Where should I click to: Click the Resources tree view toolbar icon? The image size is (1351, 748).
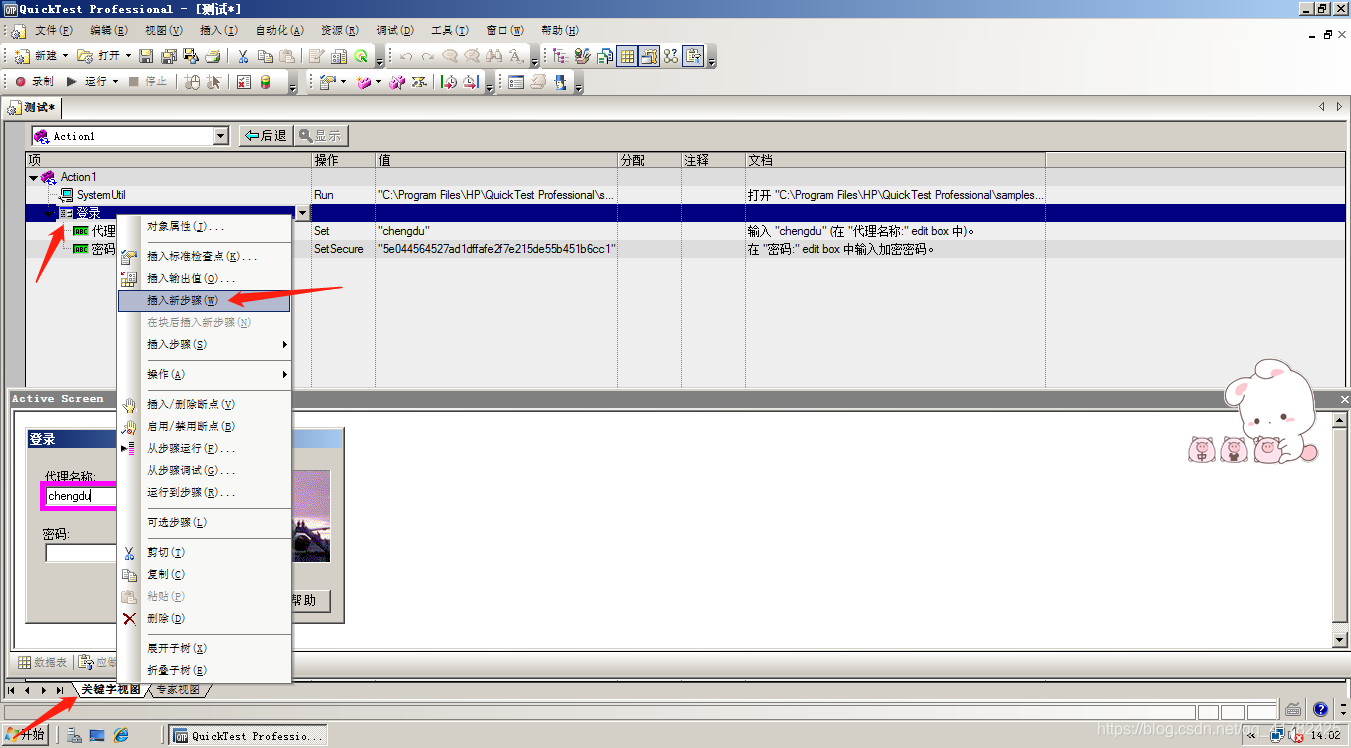coord(558,56)
